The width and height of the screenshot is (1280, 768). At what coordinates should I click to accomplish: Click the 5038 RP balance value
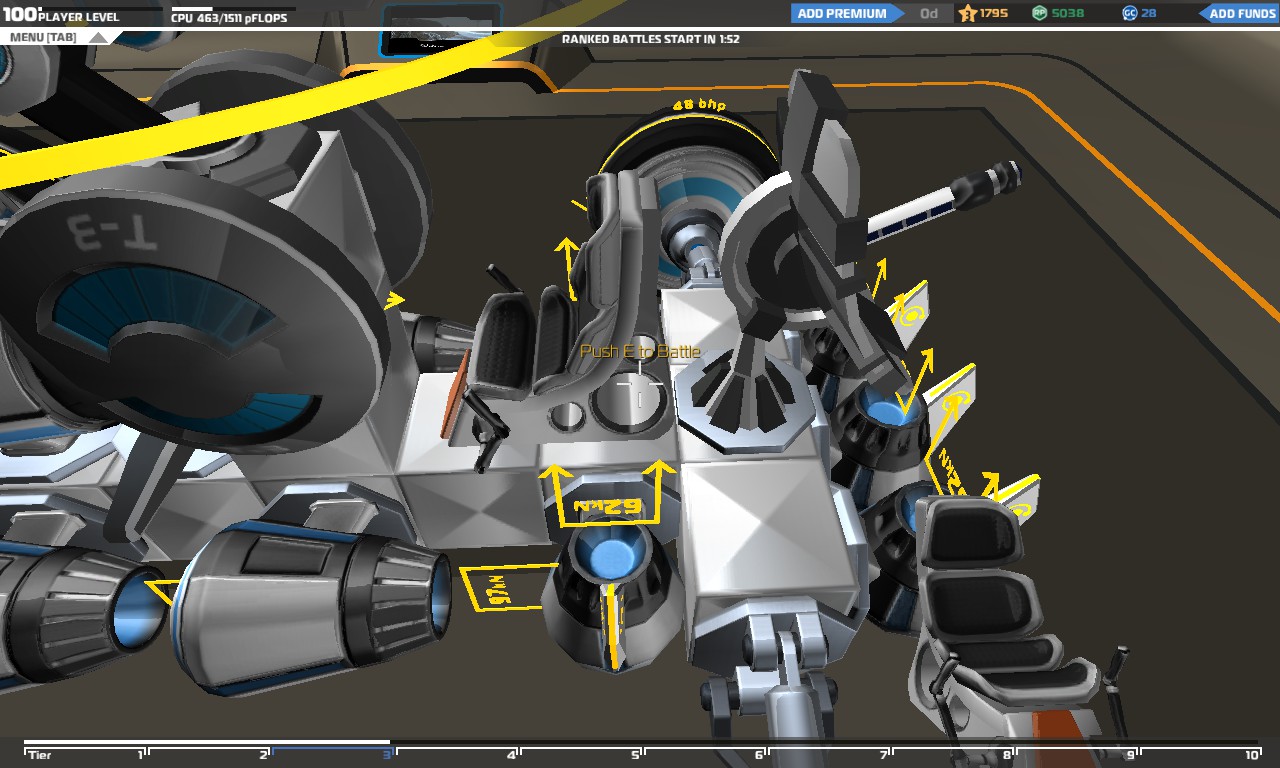1068,13
